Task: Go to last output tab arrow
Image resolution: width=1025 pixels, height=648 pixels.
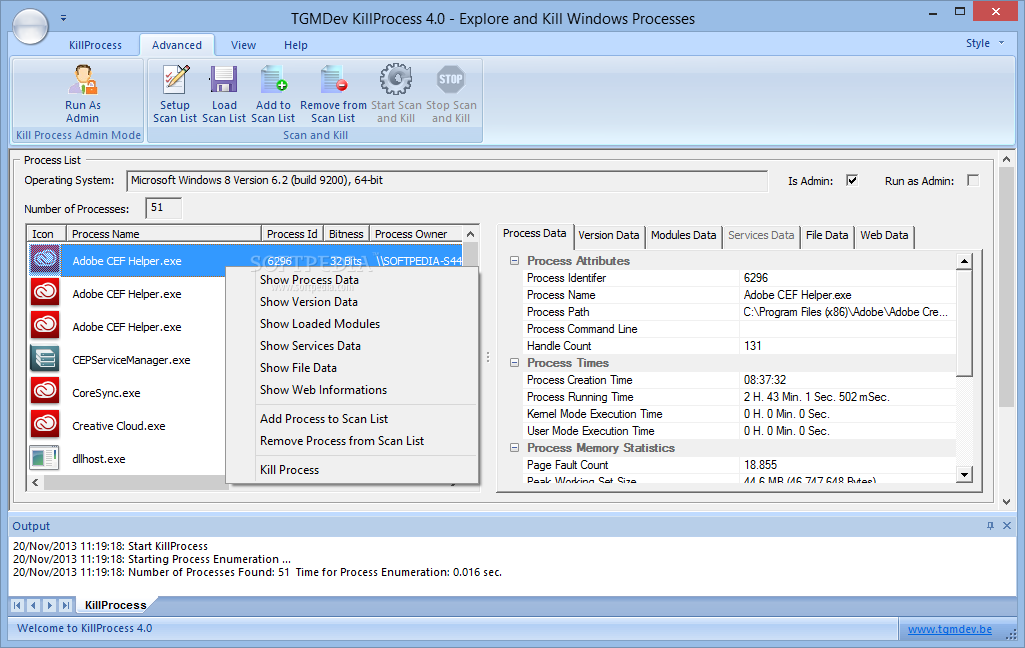Action: coord(65,605)
